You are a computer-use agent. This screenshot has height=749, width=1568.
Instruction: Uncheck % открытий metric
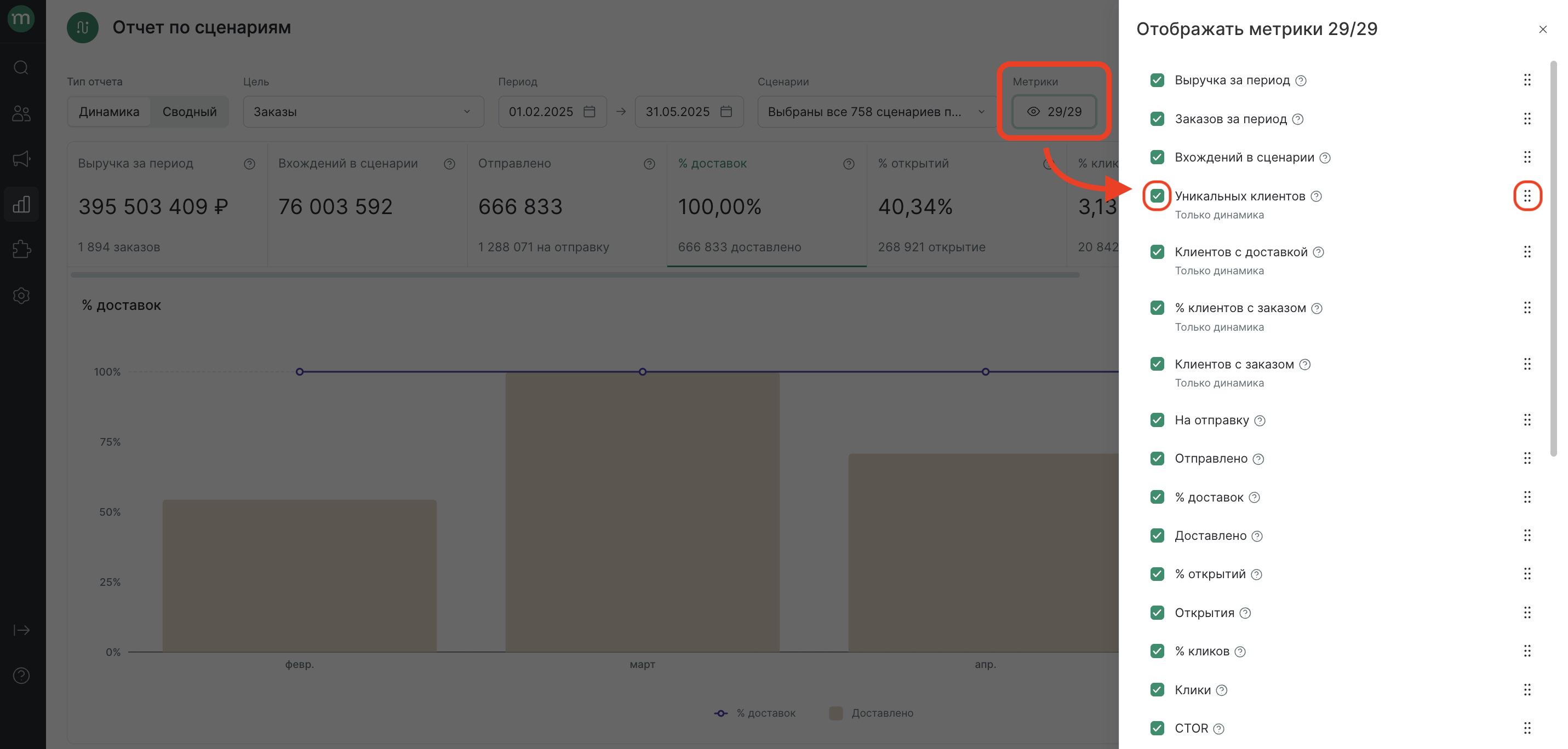(1157, 574)
